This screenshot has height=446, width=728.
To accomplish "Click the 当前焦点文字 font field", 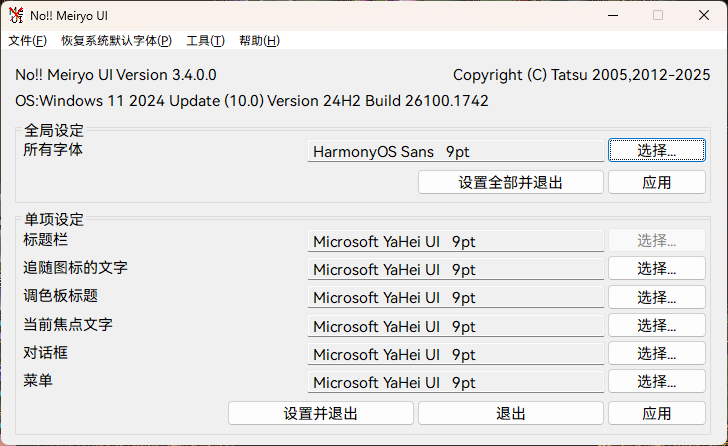I will 456,326.
